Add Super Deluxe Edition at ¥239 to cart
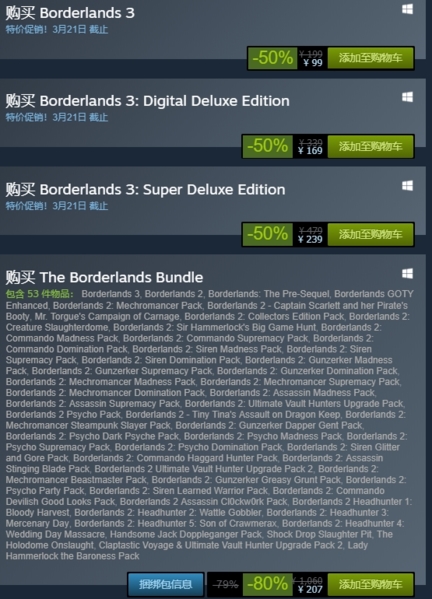 (x=371, y=234)
